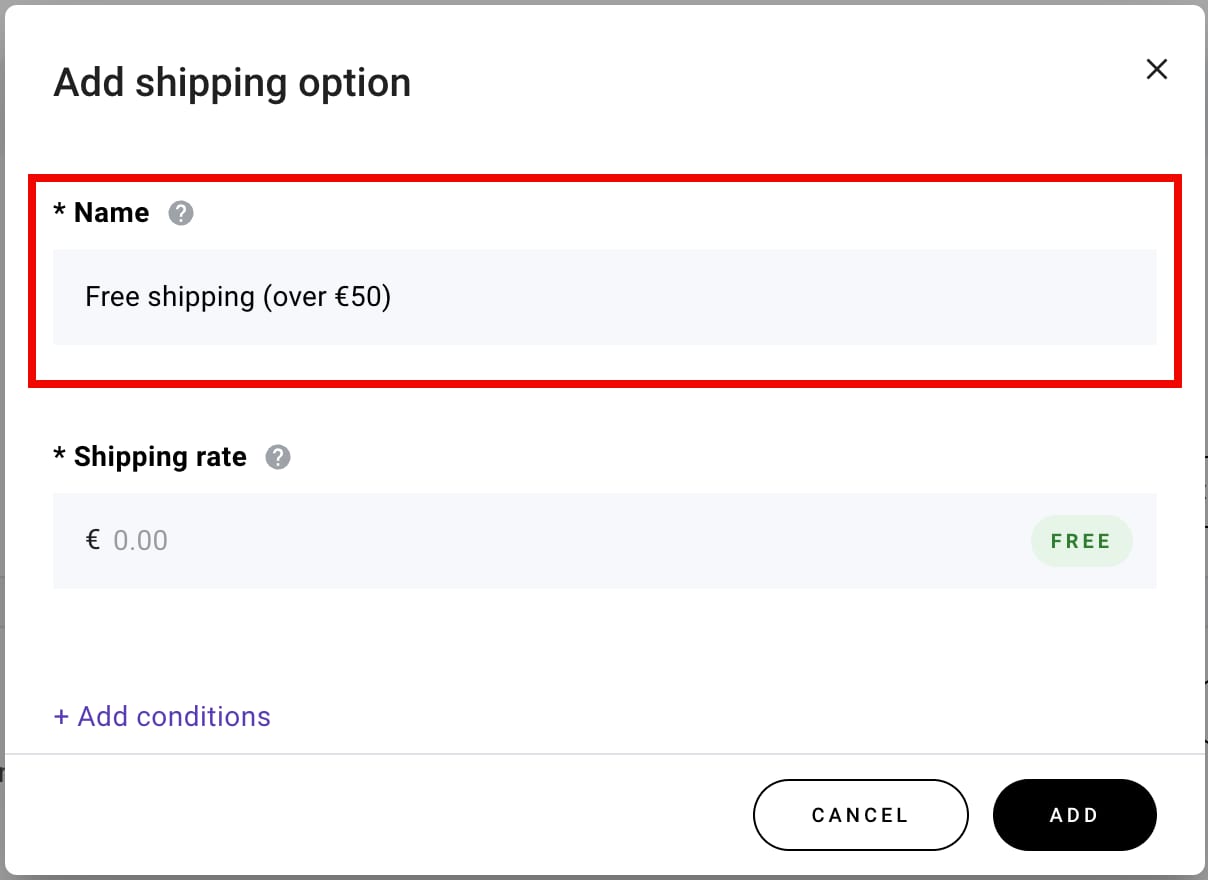The image size is (1208, 880).
Task: Click the X icon to dismiss the dialog
Action: coord(1156,69)
